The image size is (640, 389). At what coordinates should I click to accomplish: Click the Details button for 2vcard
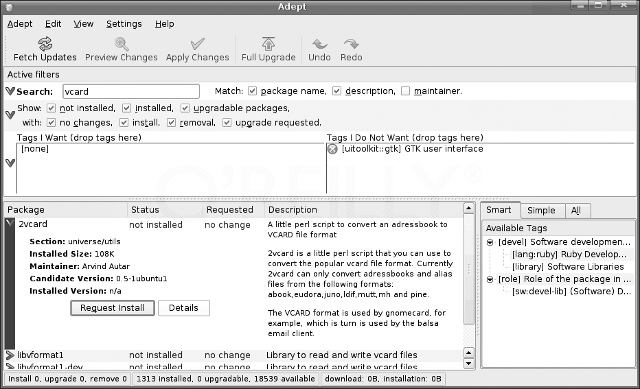coord(184,308)
